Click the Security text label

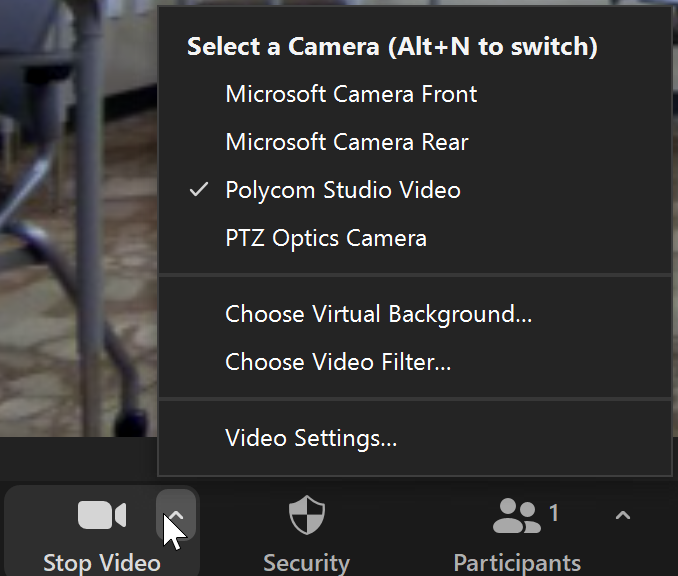(x=306, y=562)
